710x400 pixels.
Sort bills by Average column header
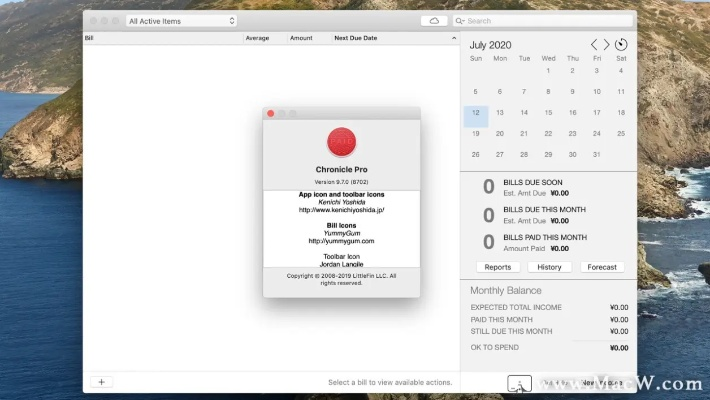[257, 38]
